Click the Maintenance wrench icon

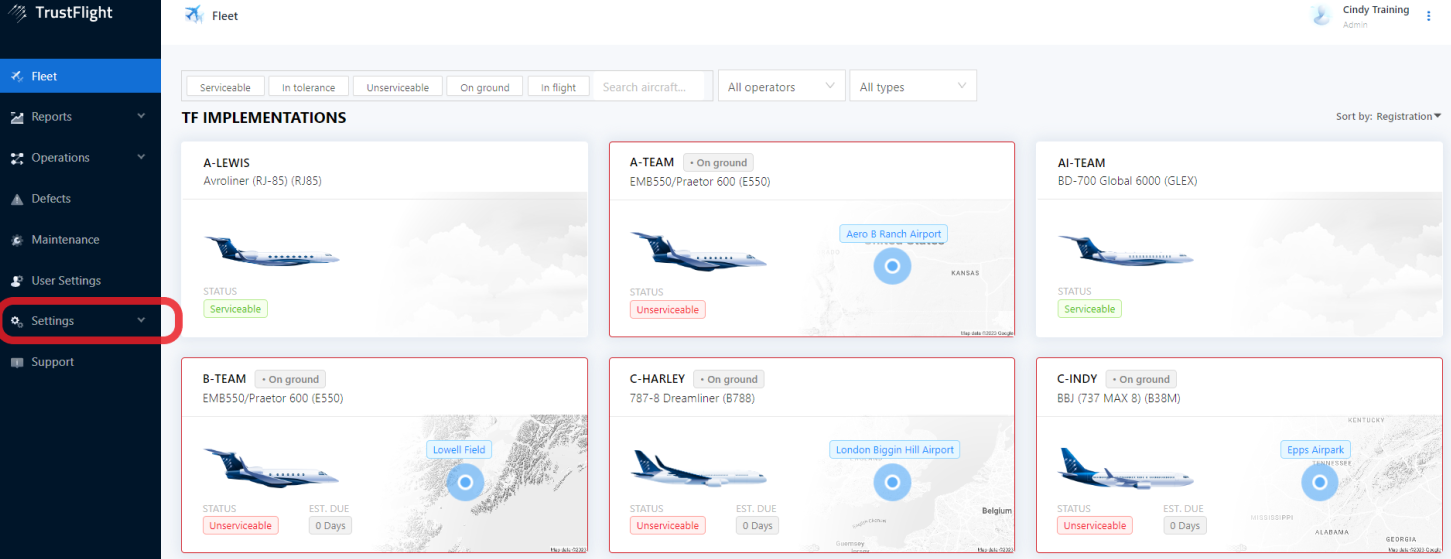click(x=17, y=240)
